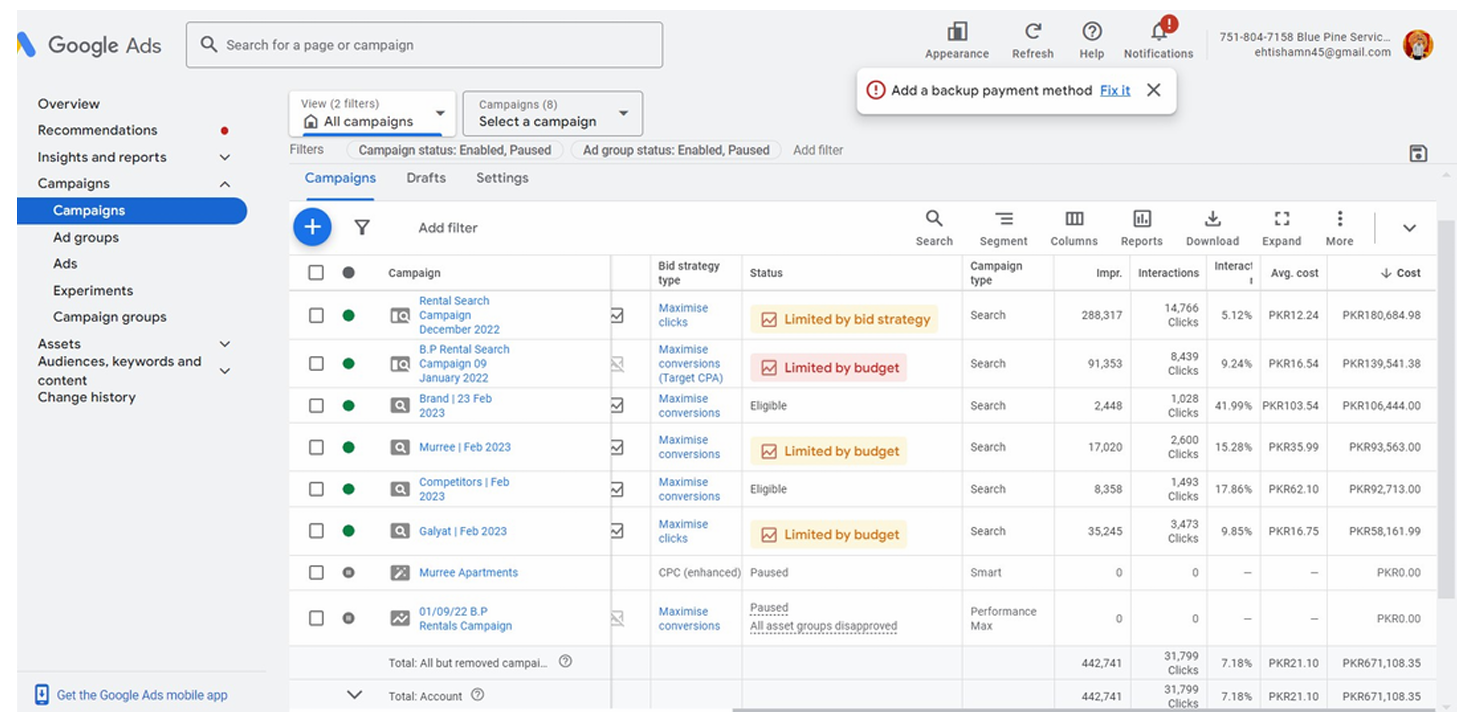
Task: Select checkbox for B.P Rental Search Campaign 09
Action: point(316,364)
